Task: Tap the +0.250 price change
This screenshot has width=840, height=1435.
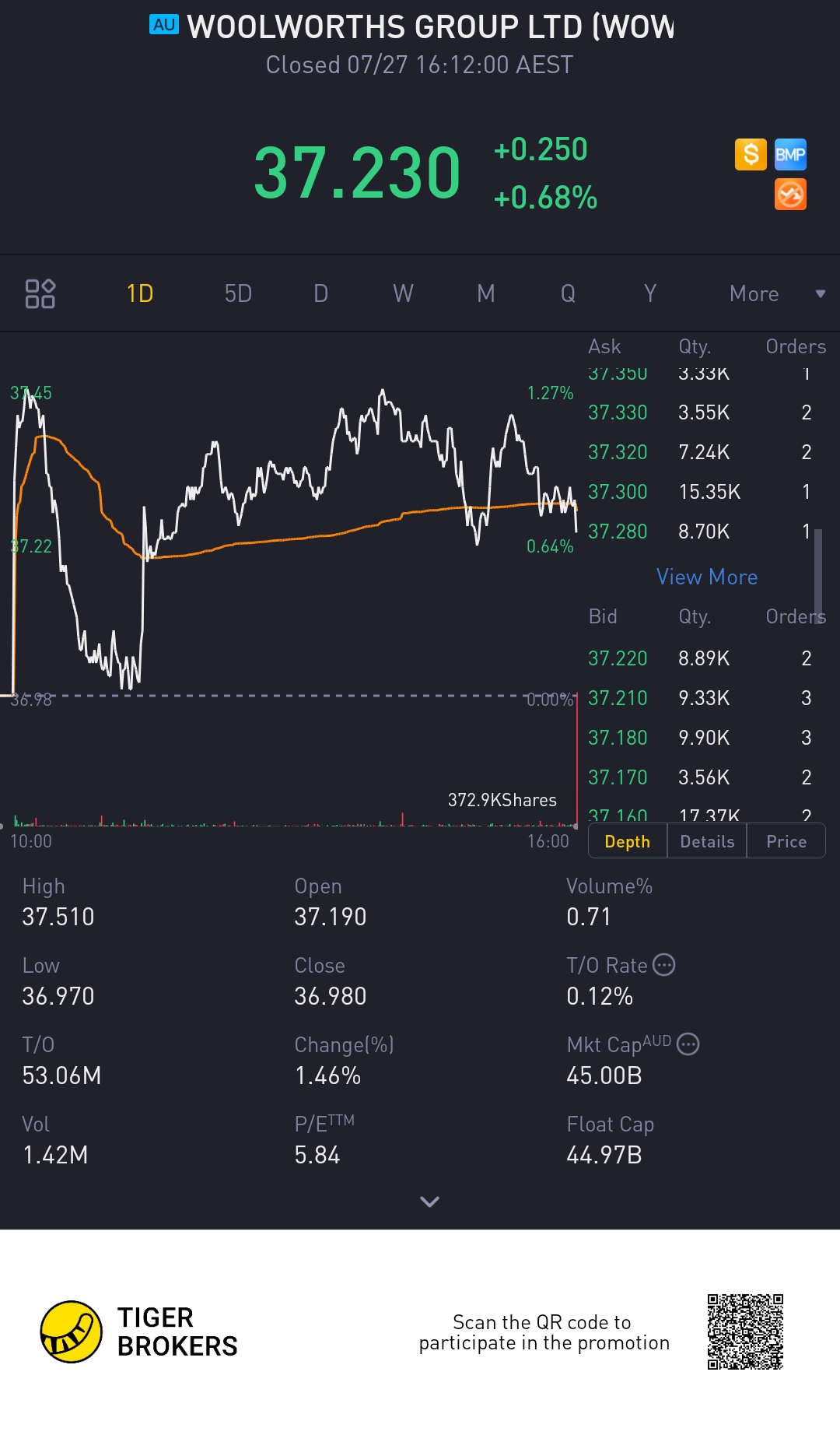Action: (541, 149)
